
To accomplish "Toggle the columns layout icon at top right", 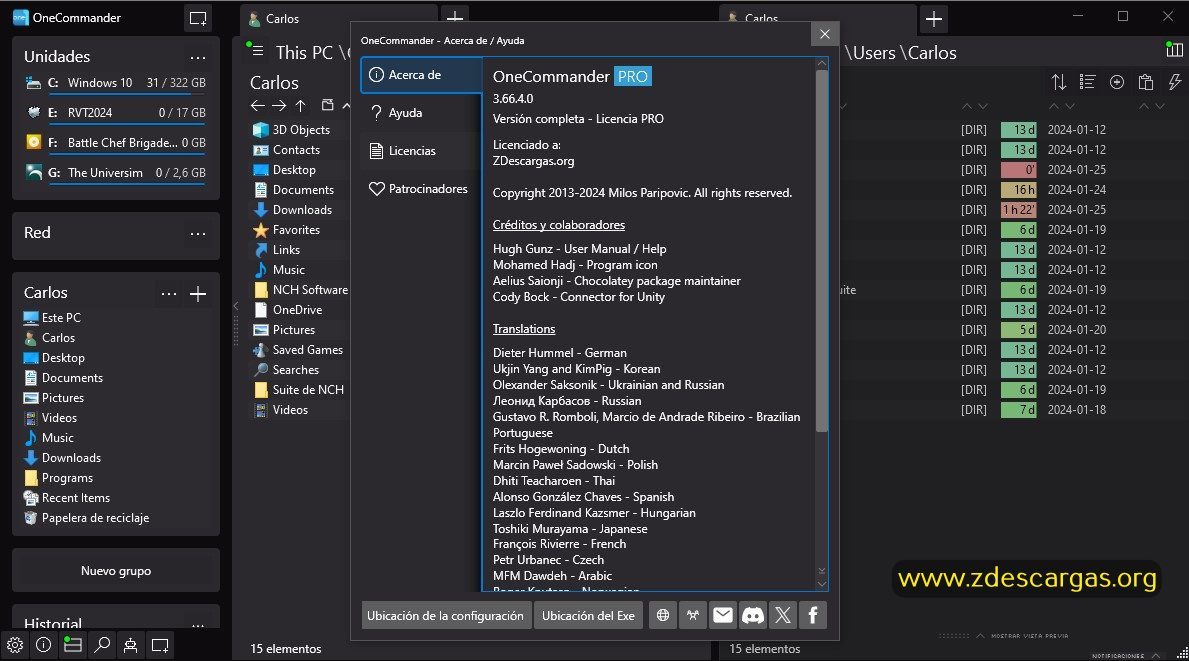I will (1174, 50).
